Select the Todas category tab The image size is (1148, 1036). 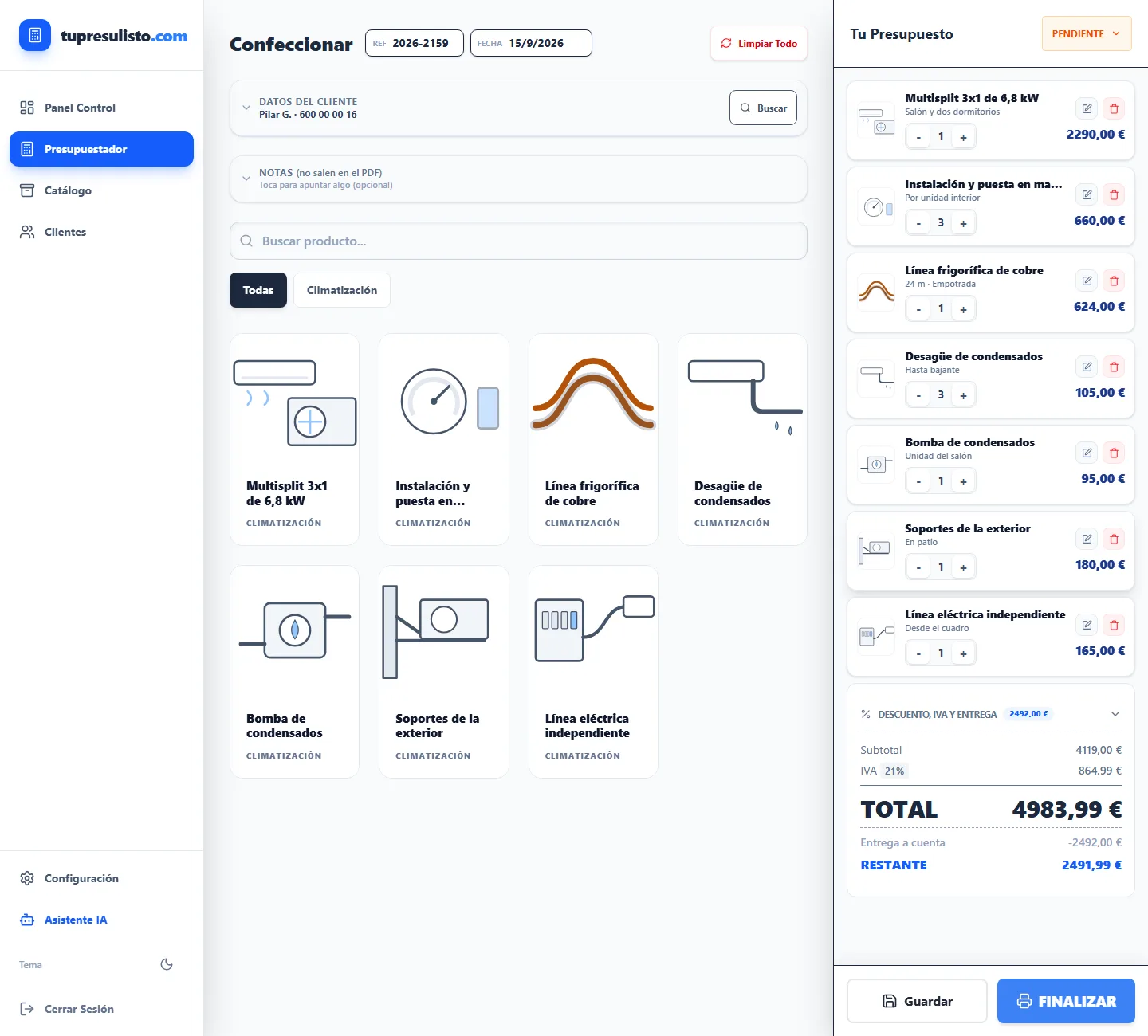tap(258, 290)
